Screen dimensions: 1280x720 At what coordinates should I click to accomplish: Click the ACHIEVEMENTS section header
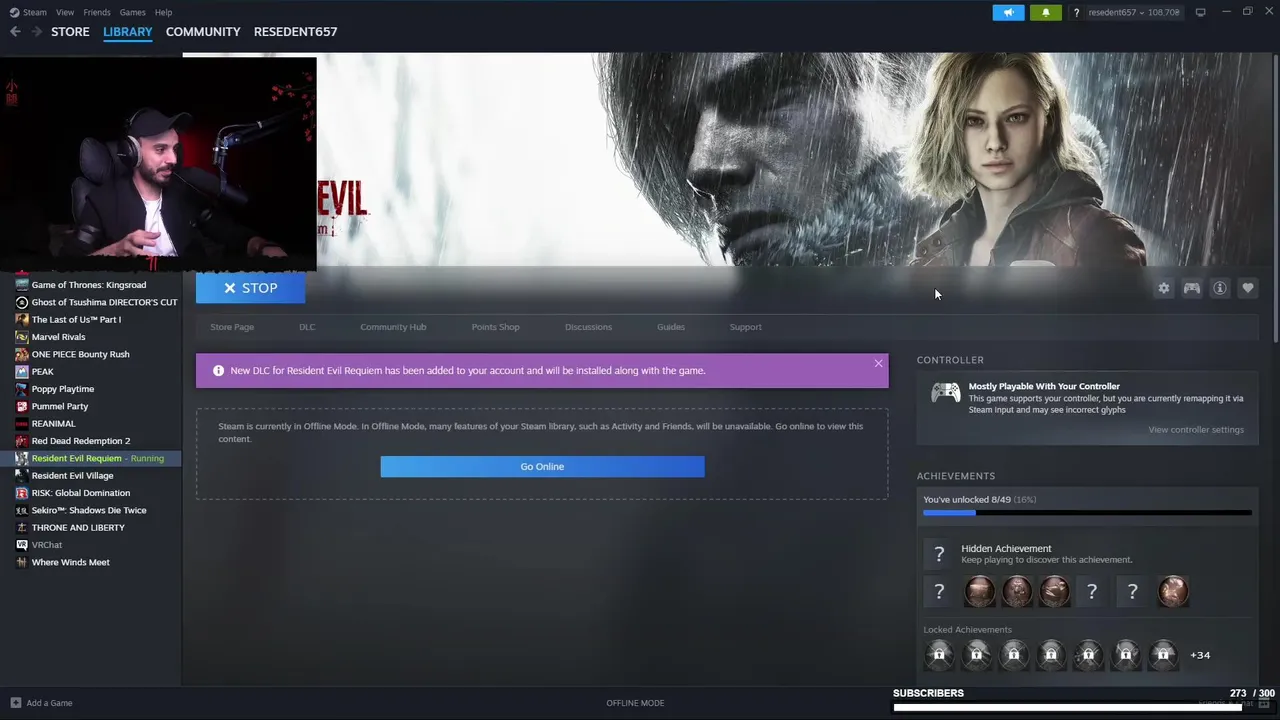956,476
